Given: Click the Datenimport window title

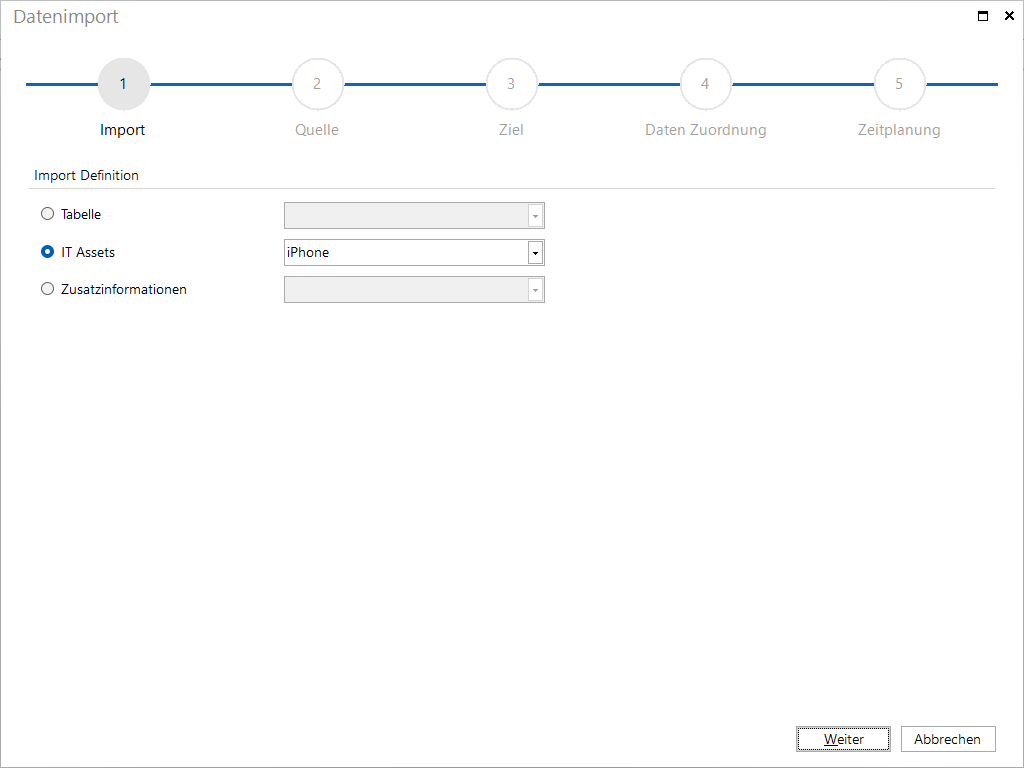Looking at the screenshot, I should click(66, 17).
